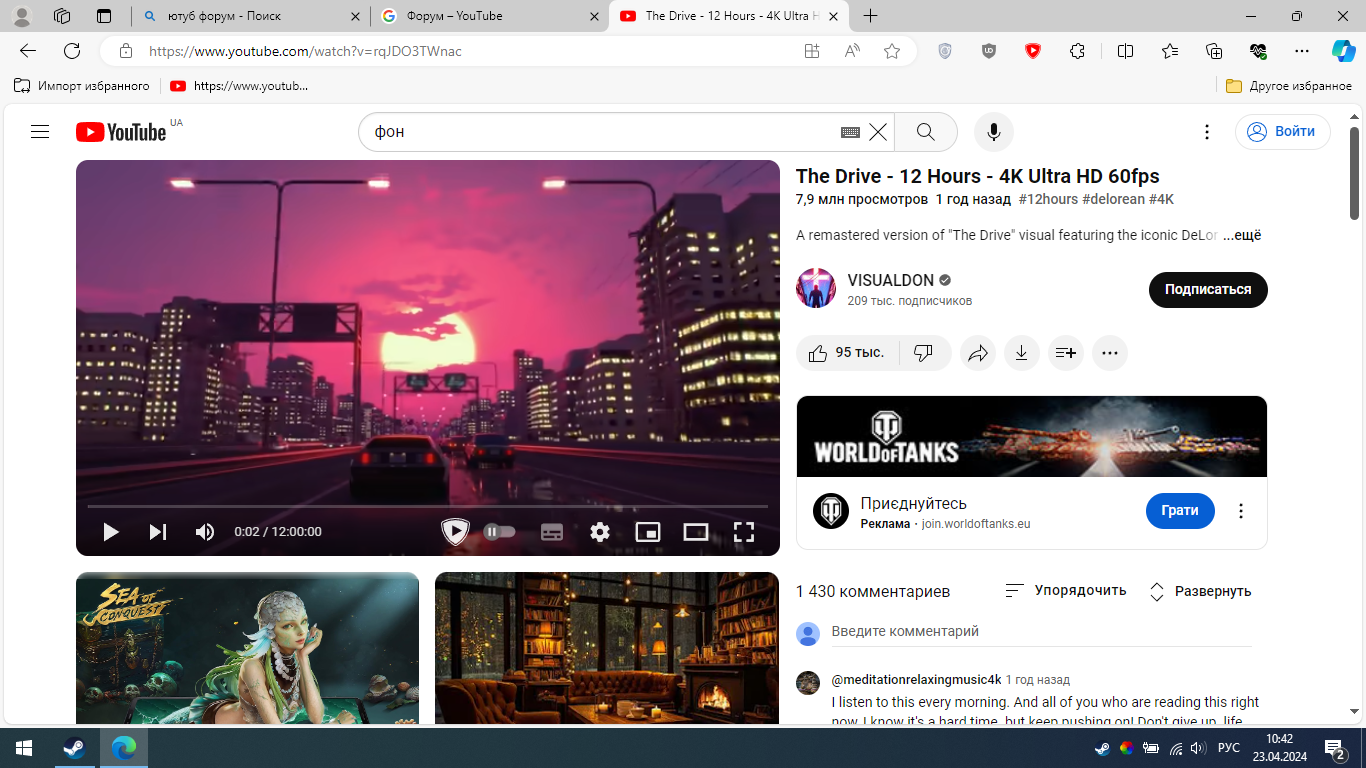Click the magnifier search button
1366x768 pixels.
926,132
